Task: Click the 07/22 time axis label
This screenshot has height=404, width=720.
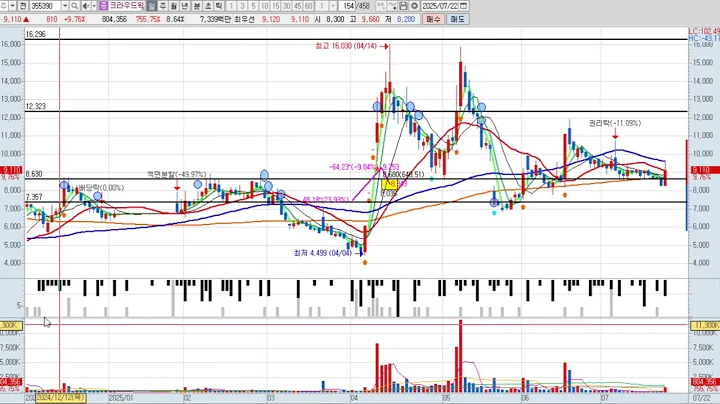Action: pyautogui.click(x=702, y=398)
